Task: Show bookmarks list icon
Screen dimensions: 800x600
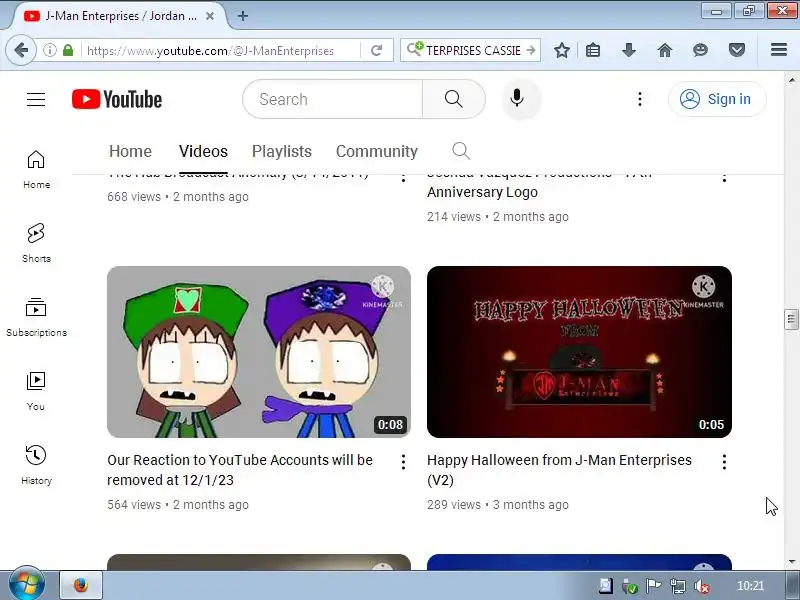Action: (593, 50)
